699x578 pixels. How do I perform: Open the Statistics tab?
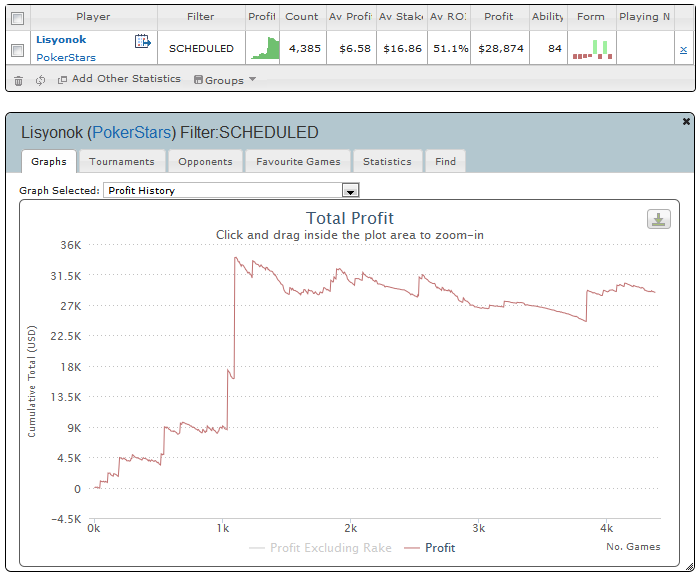click(387, 161)
